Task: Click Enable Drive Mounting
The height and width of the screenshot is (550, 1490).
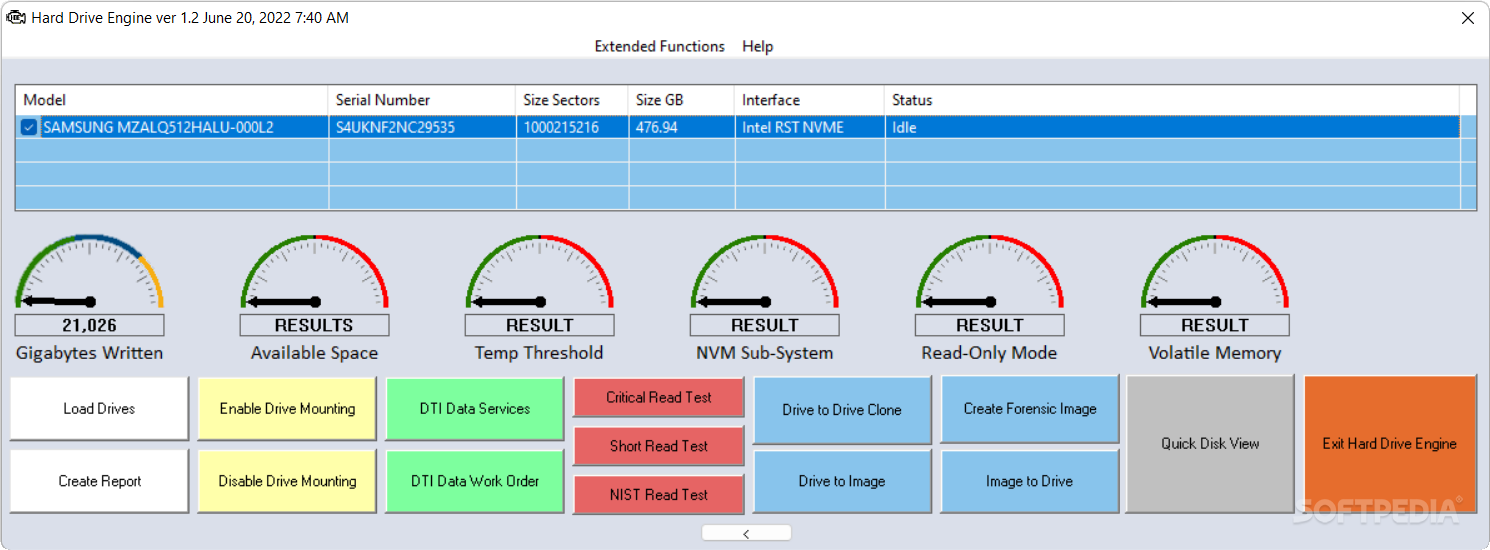Action: pos(287,408)
